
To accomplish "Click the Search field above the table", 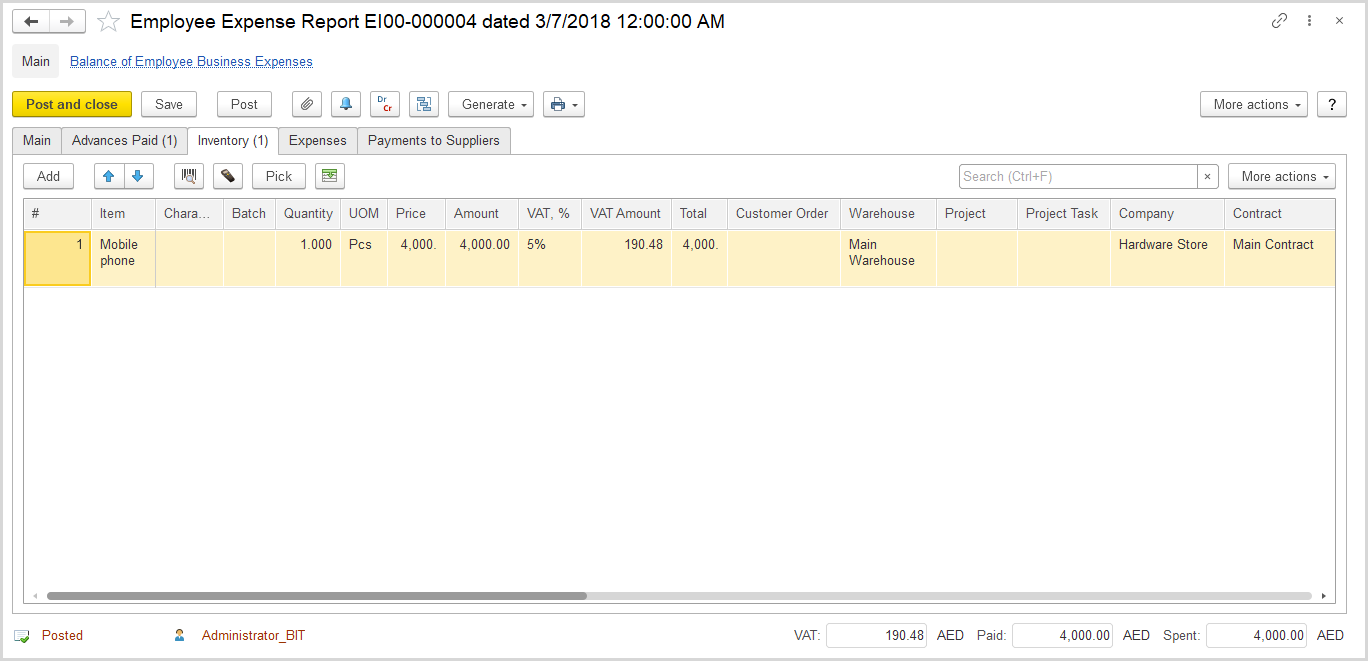I will [x=1080, y=176].
